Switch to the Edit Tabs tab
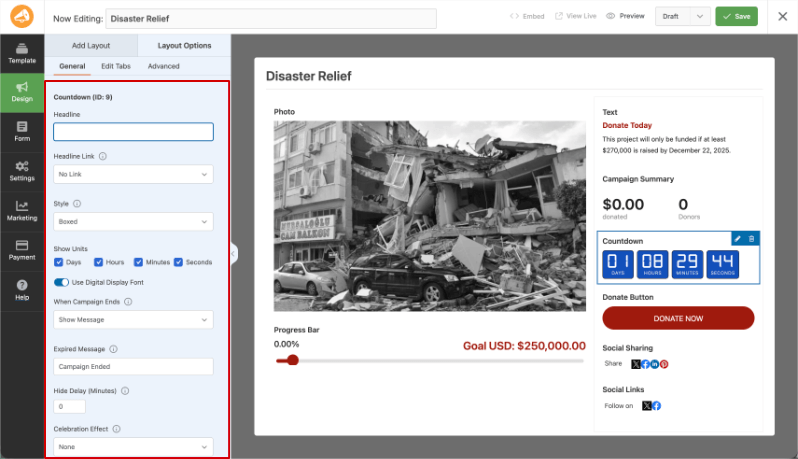Image resolution: width=798 pixels, height=459 pixels. pyautogui.click(x=116, y=66)
